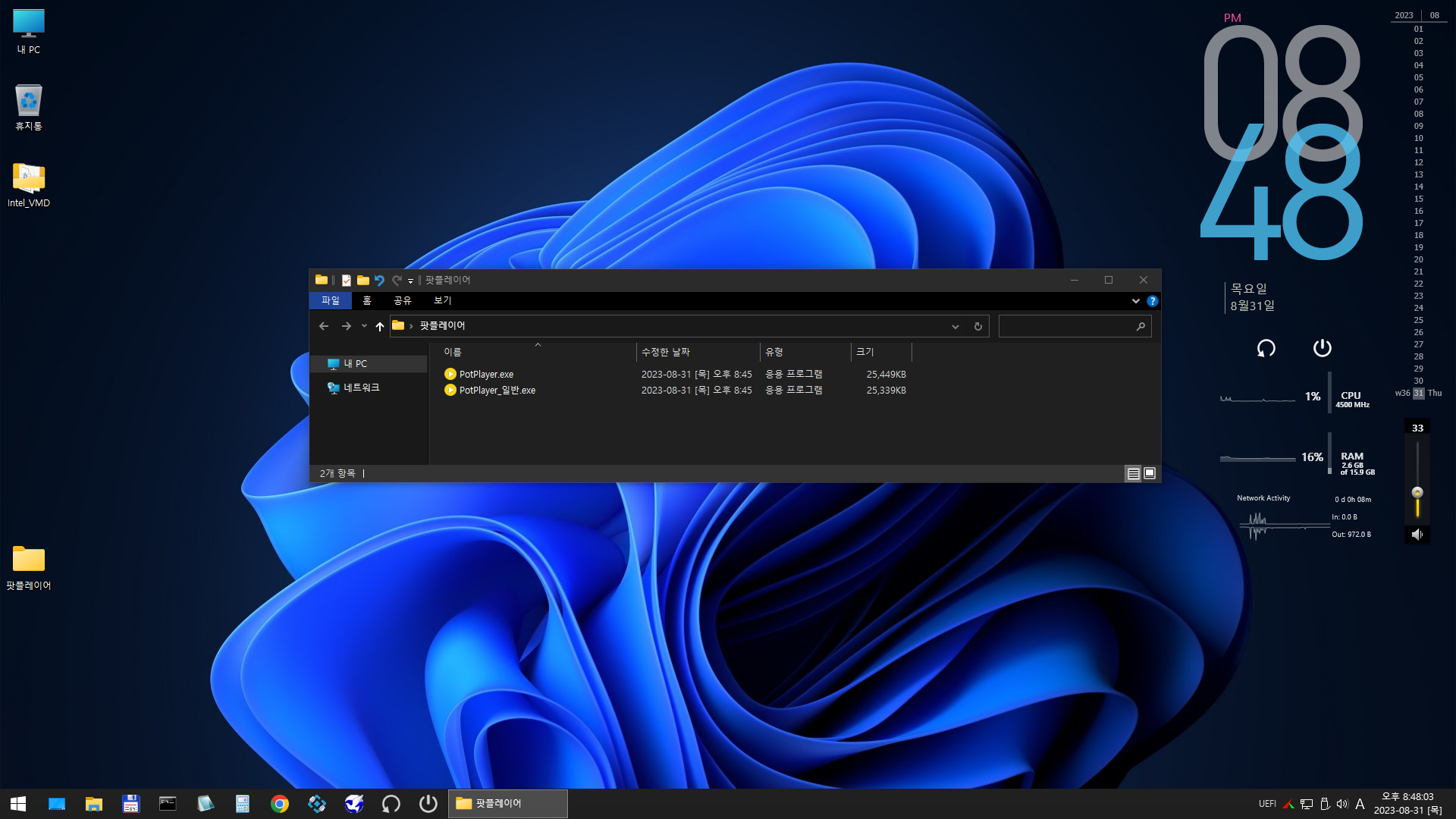Launch File Explorer from the taskbar
The height and width of the screenshot is (819, 1456).
click(94, 804)
